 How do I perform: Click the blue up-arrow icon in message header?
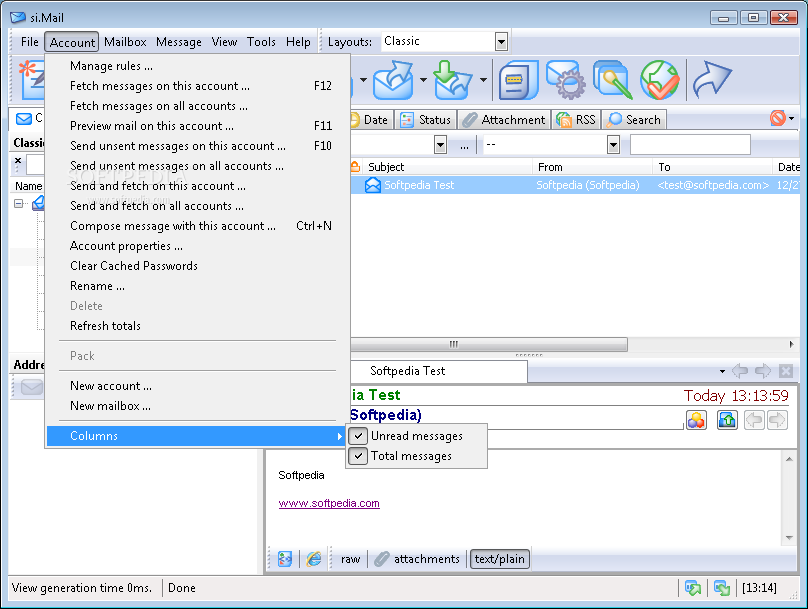[x=727, y=420]
